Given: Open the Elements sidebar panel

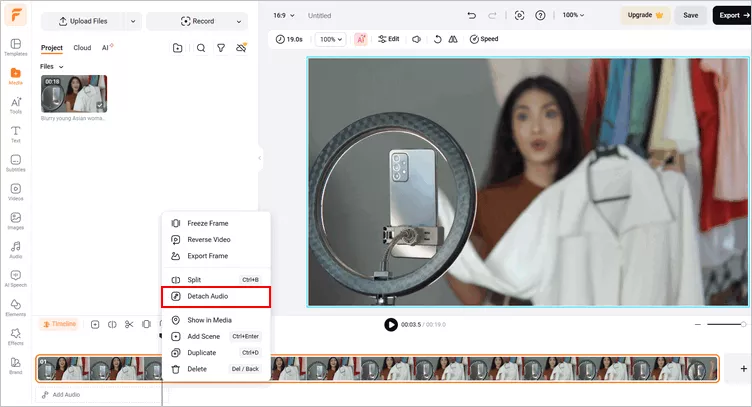Looking at the screenshot, I should point(15,308).
